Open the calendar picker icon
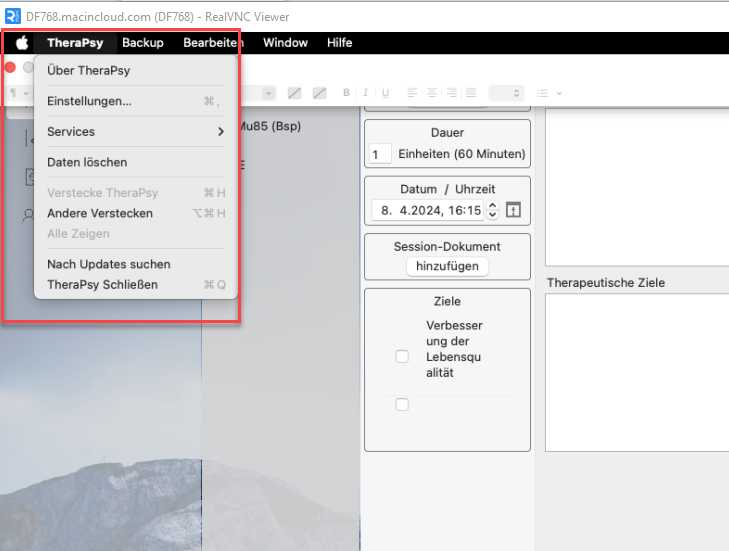Viewport: 729px width, 551px height. (x=513, y=210)
